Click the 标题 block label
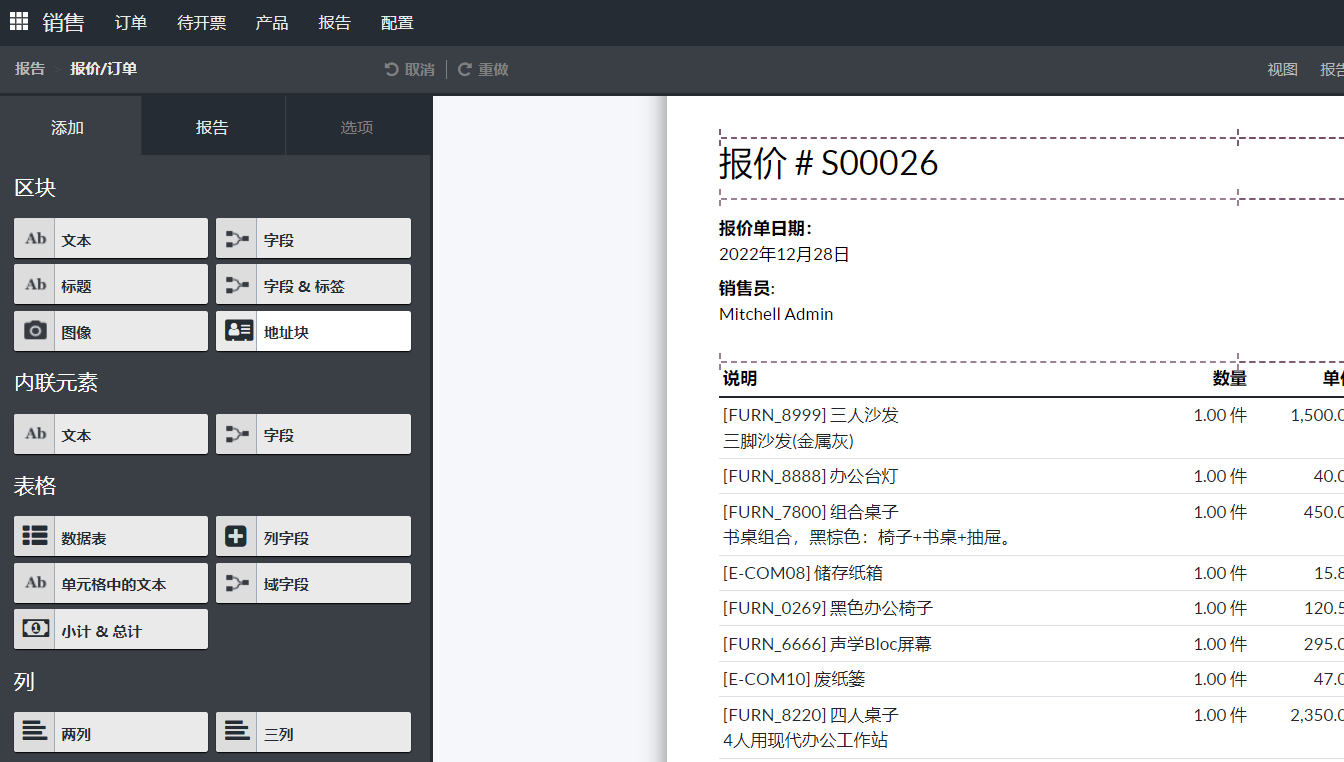The height and width of the screenshot is (762, 1344). [76, 286]
